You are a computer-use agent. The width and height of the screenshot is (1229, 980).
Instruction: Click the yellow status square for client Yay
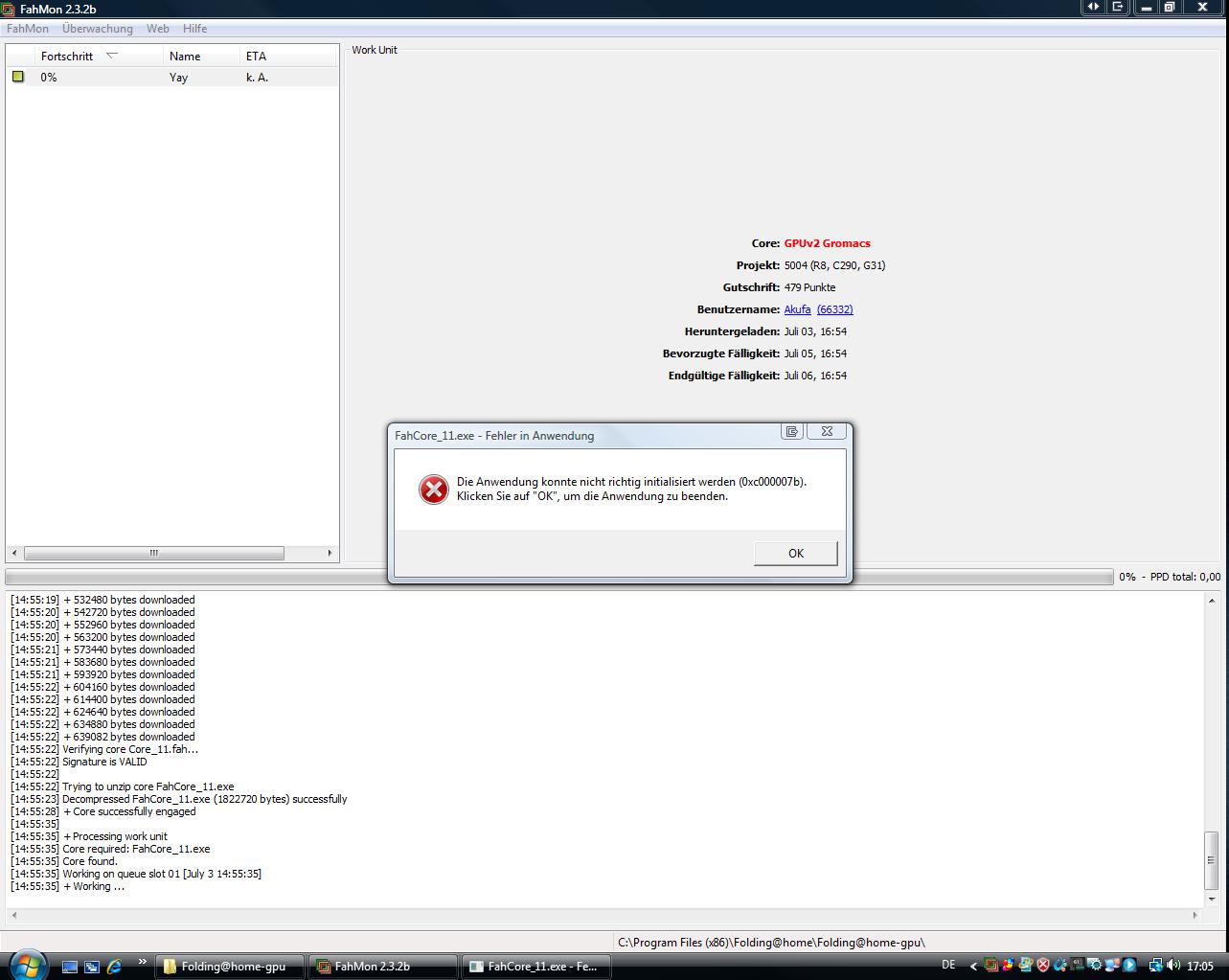click(x=18, y=77)
